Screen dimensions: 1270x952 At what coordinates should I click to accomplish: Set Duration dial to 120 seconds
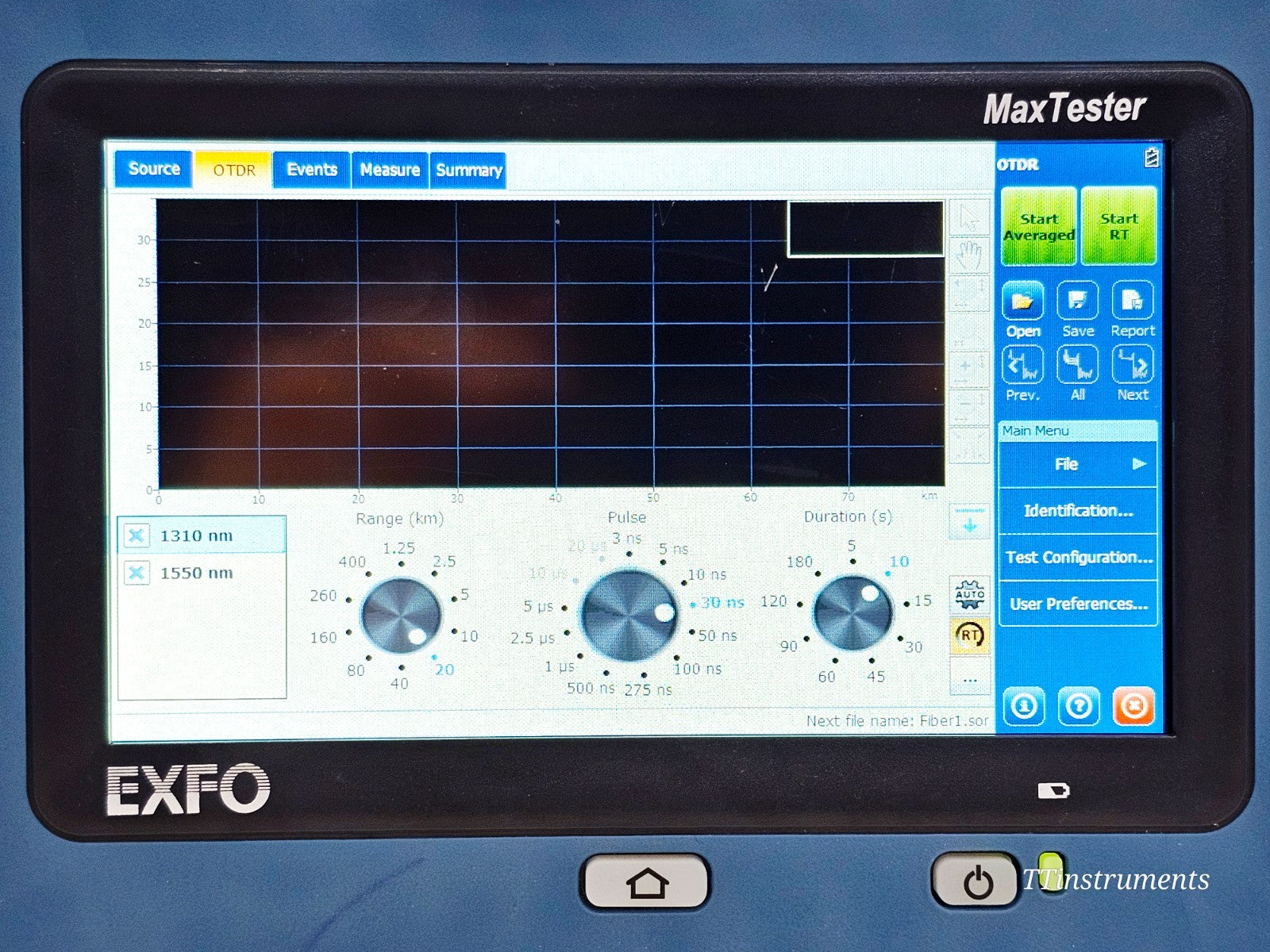[774, 601]
